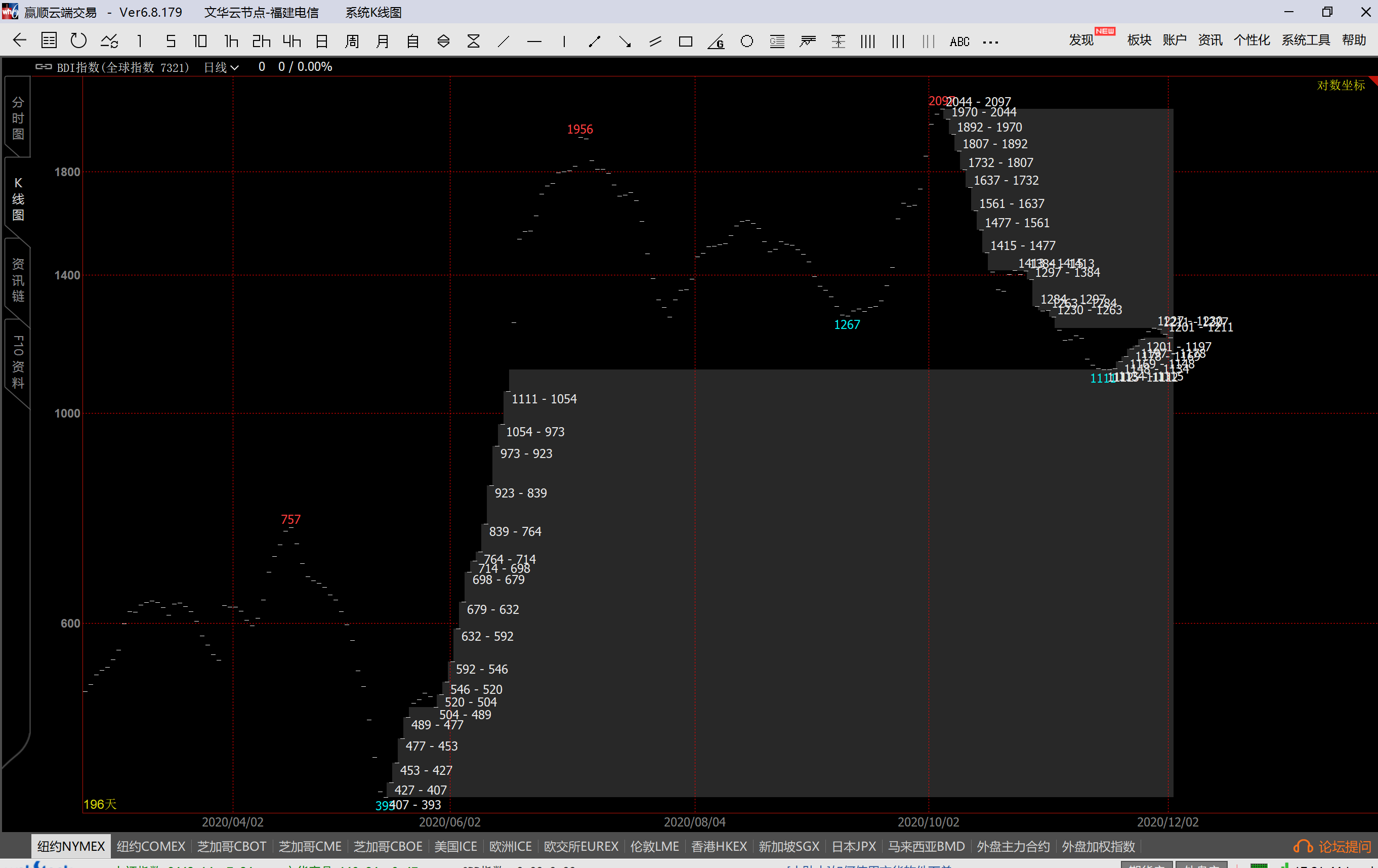Select the parallel lines drawing tool
Screen dimensions: 1378x868
tap(655, 41)
